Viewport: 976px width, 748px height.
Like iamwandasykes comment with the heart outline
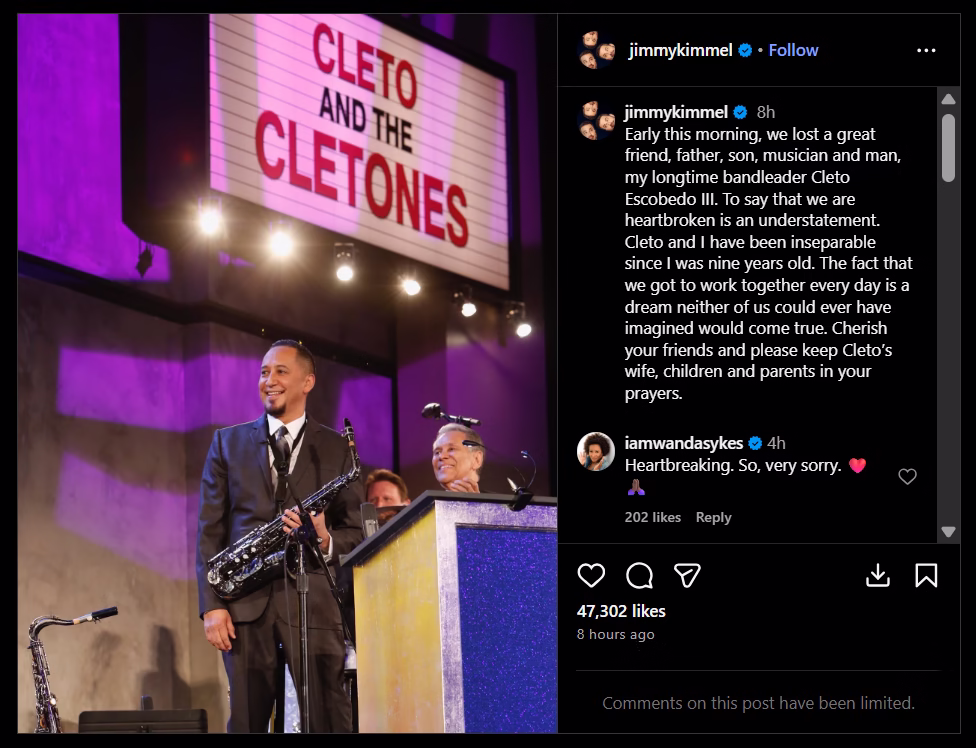point(909,477)
